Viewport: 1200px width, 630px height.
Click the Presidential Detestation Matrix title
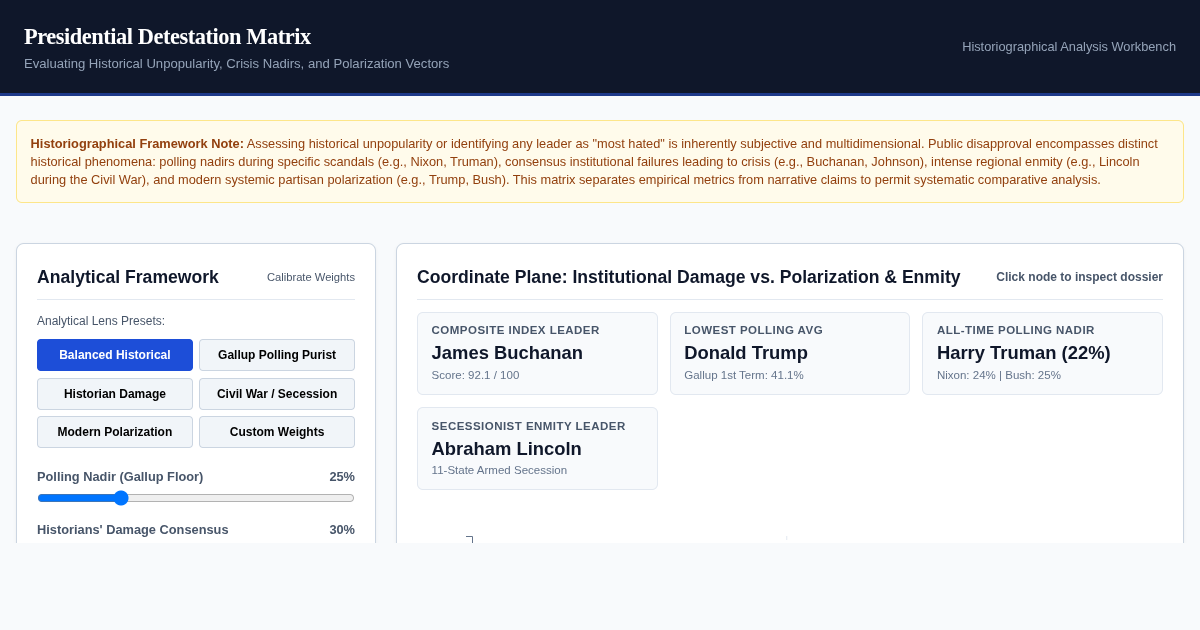(x=167, y=37)
